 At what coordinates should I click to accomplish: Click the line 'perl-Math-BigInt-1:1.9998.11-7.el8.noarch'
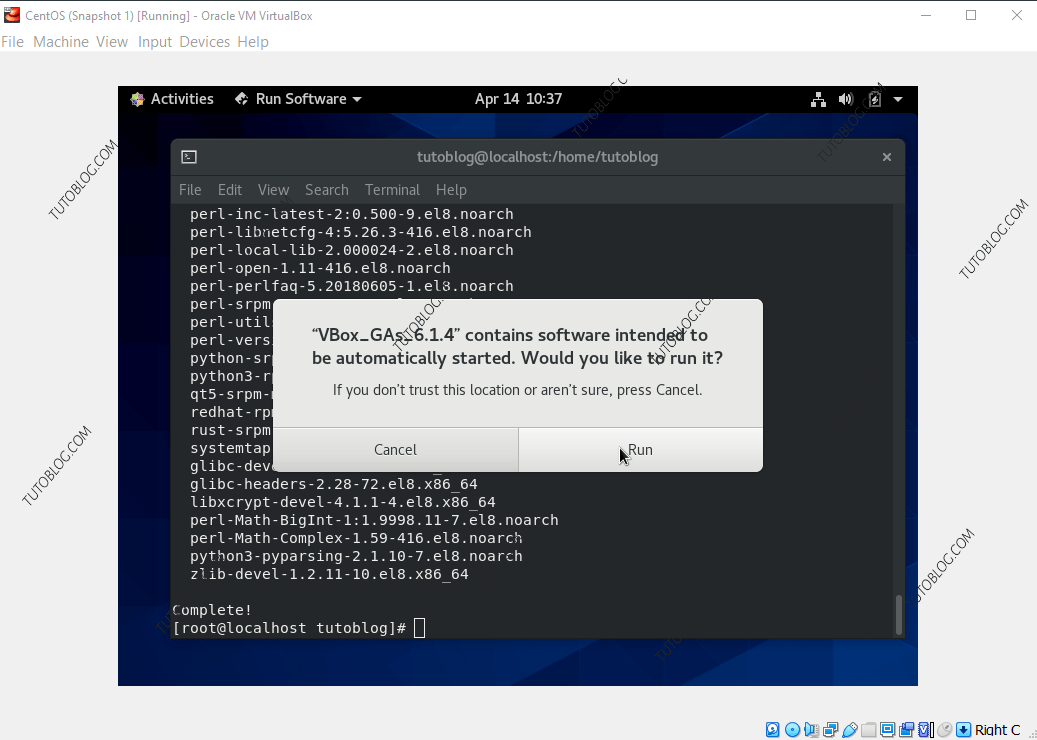(374, 520)
